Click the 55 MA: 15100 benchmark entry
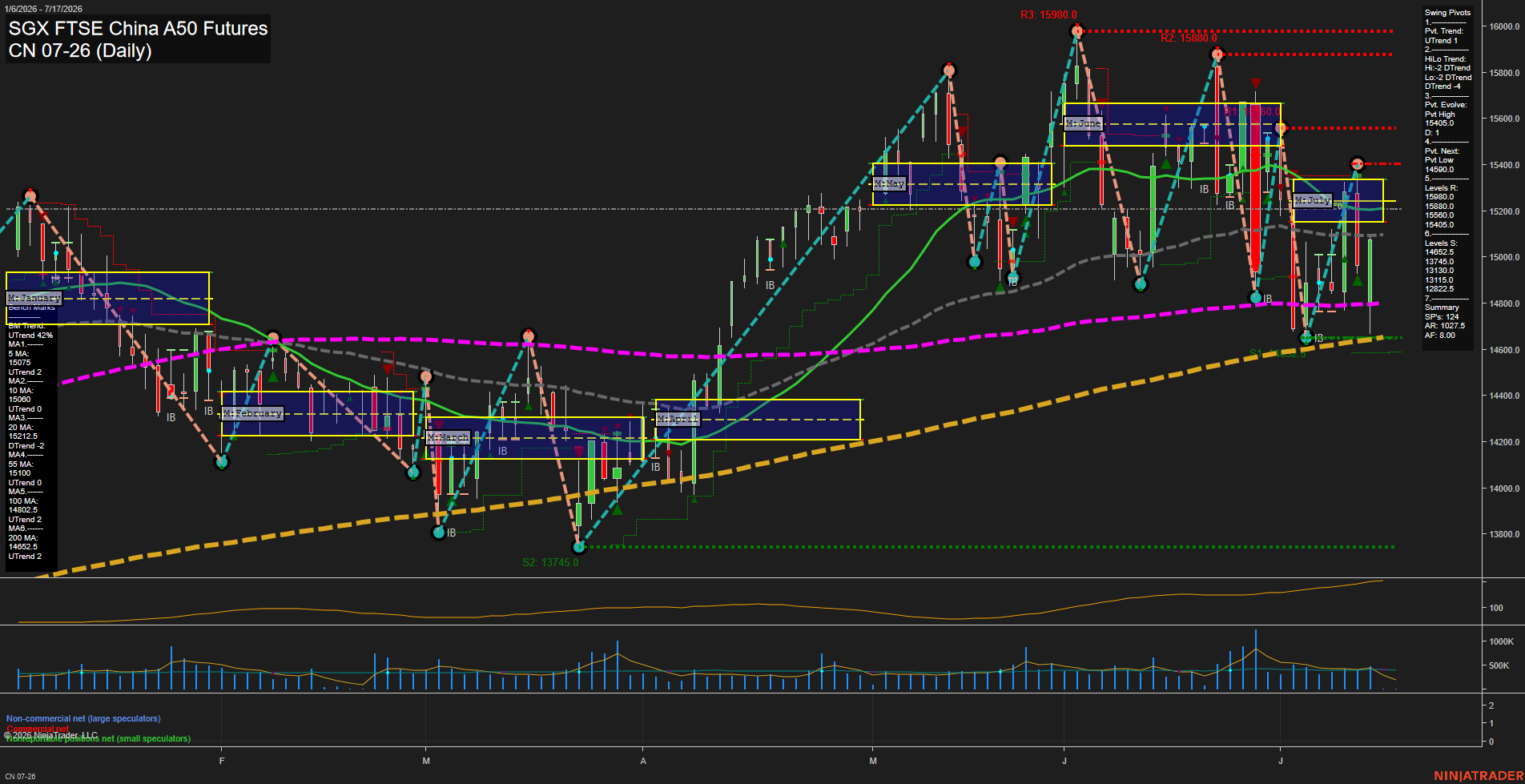1525x784 pixels. pyautogui.click(x=21, y=468)
